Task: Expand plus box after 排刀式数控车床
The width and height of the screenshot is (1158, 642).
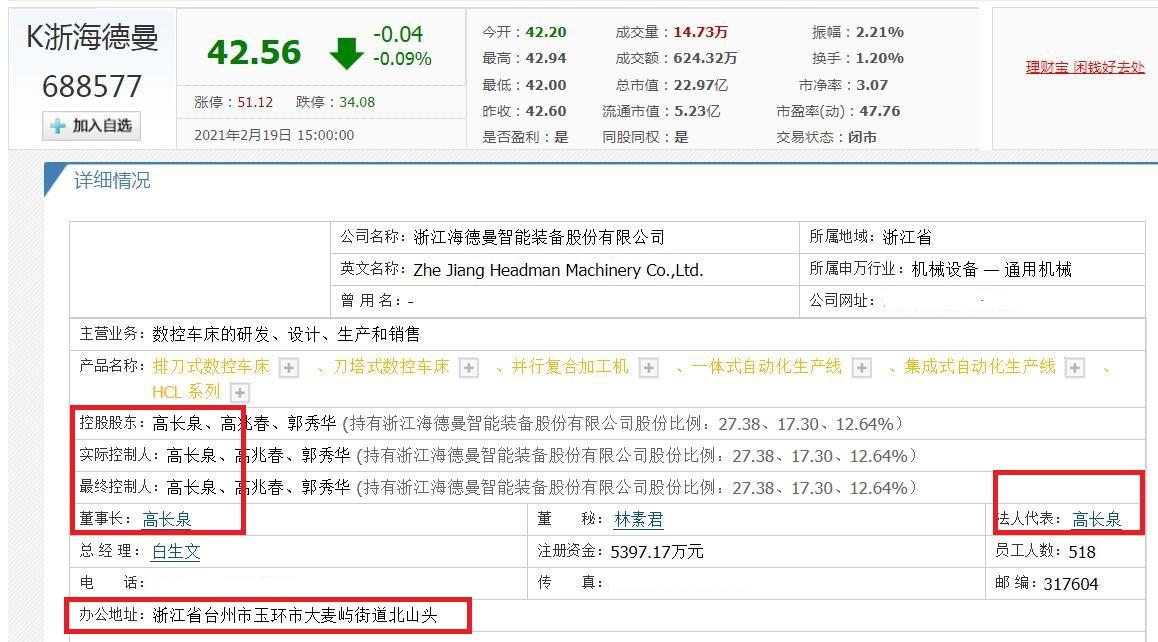Action: (289, 368)
